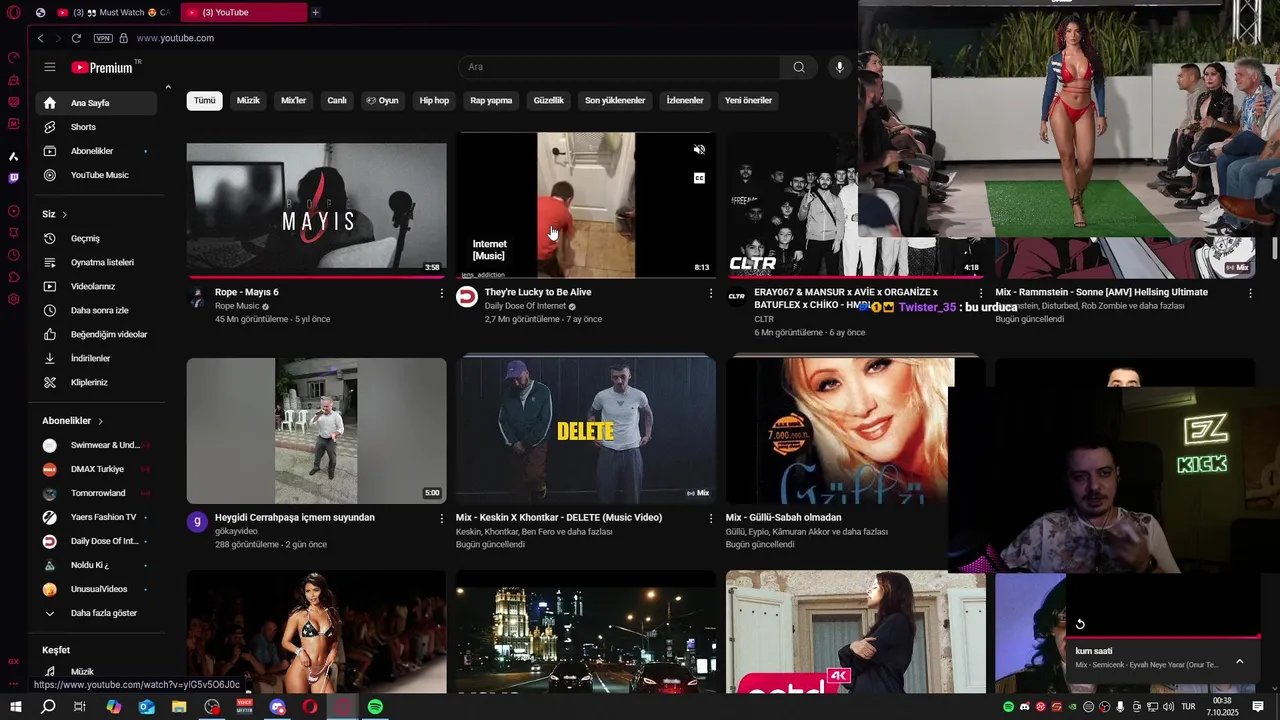Screen dimensions: 1280x720
Task: Open more options for They're Lucky to Be Alive
Action: (x=711, y=293)
